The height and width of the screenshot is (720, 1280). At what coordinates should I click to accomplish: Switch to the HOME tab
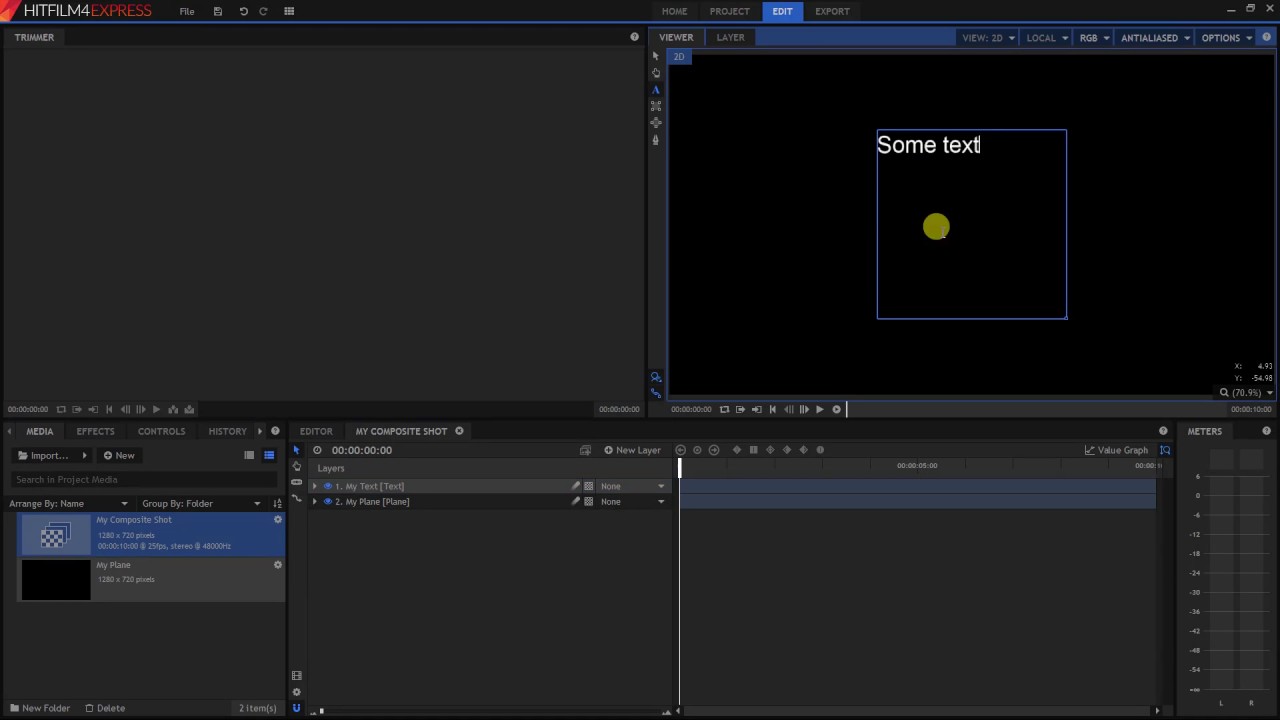(x=674, y=11)
